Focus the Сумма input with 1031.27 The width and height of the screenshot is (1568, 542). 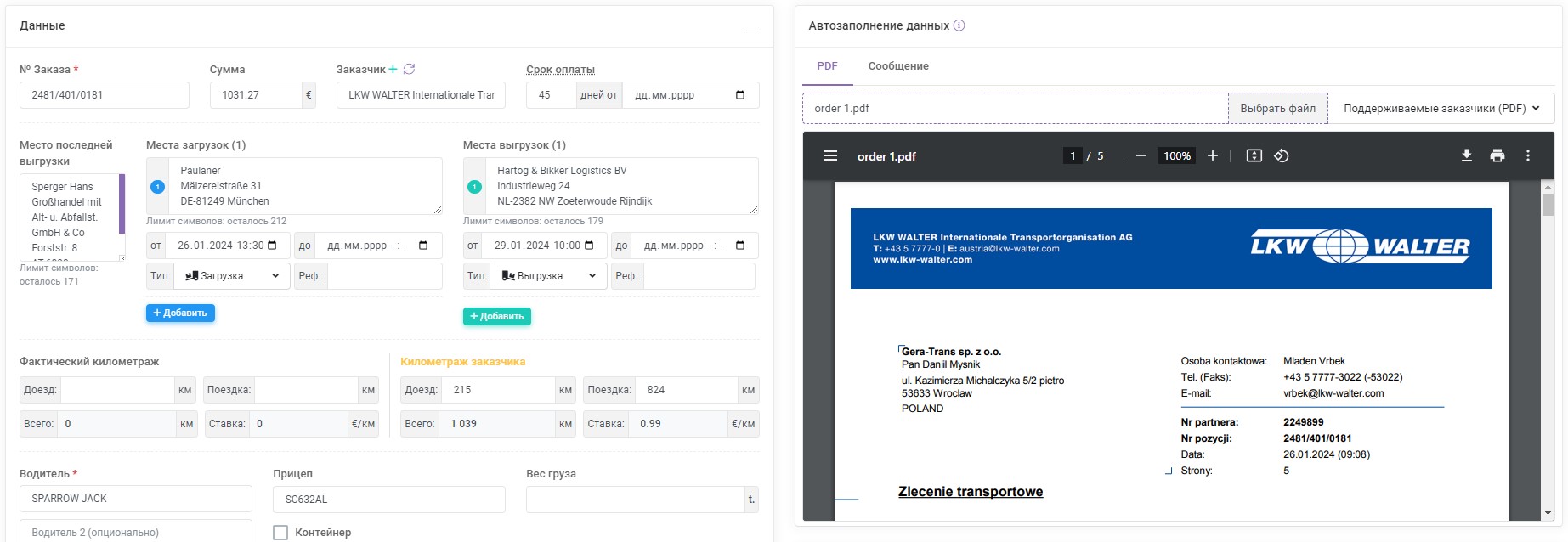tap(256, 95)
